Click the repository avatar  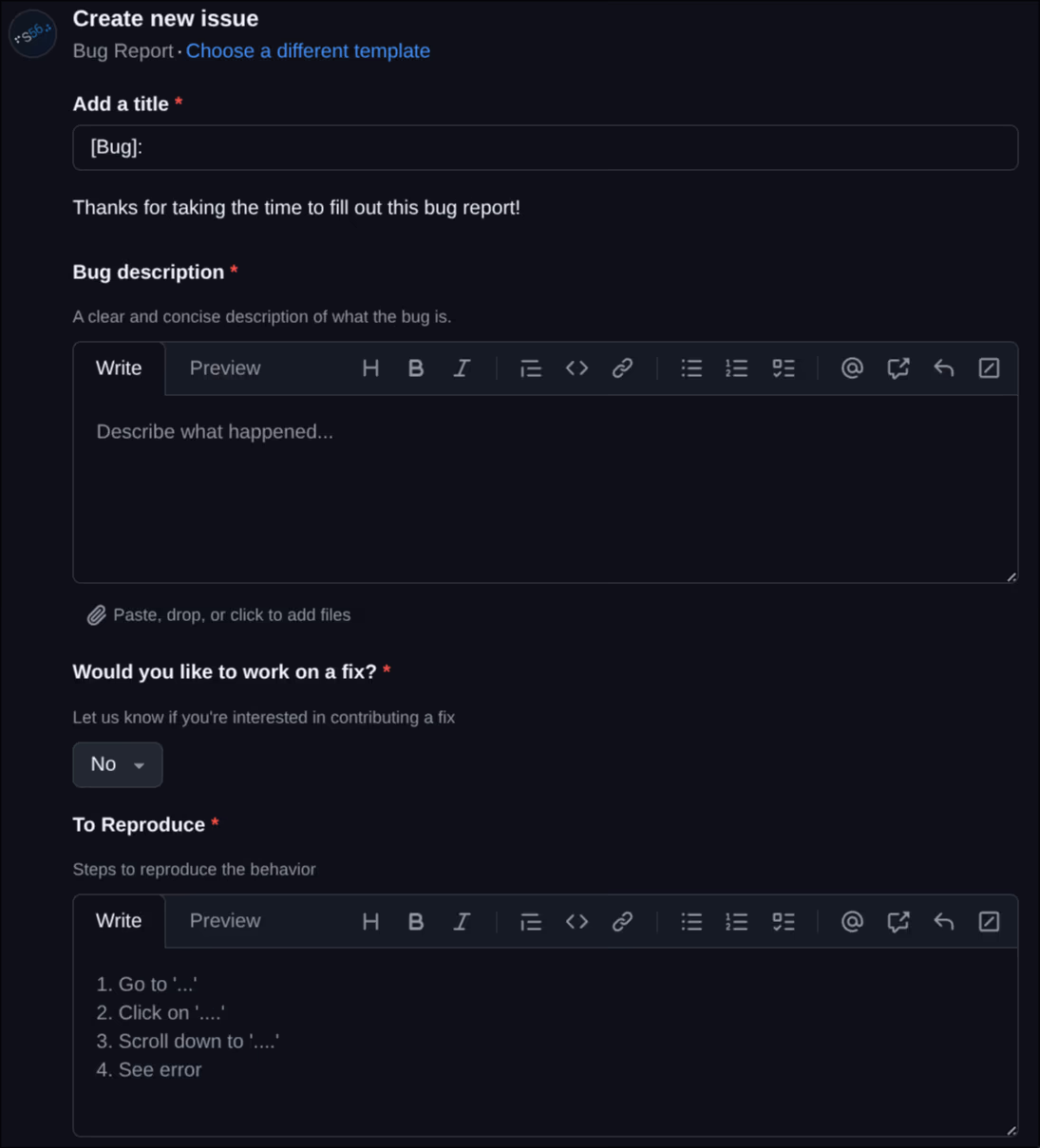pos(32,34)
